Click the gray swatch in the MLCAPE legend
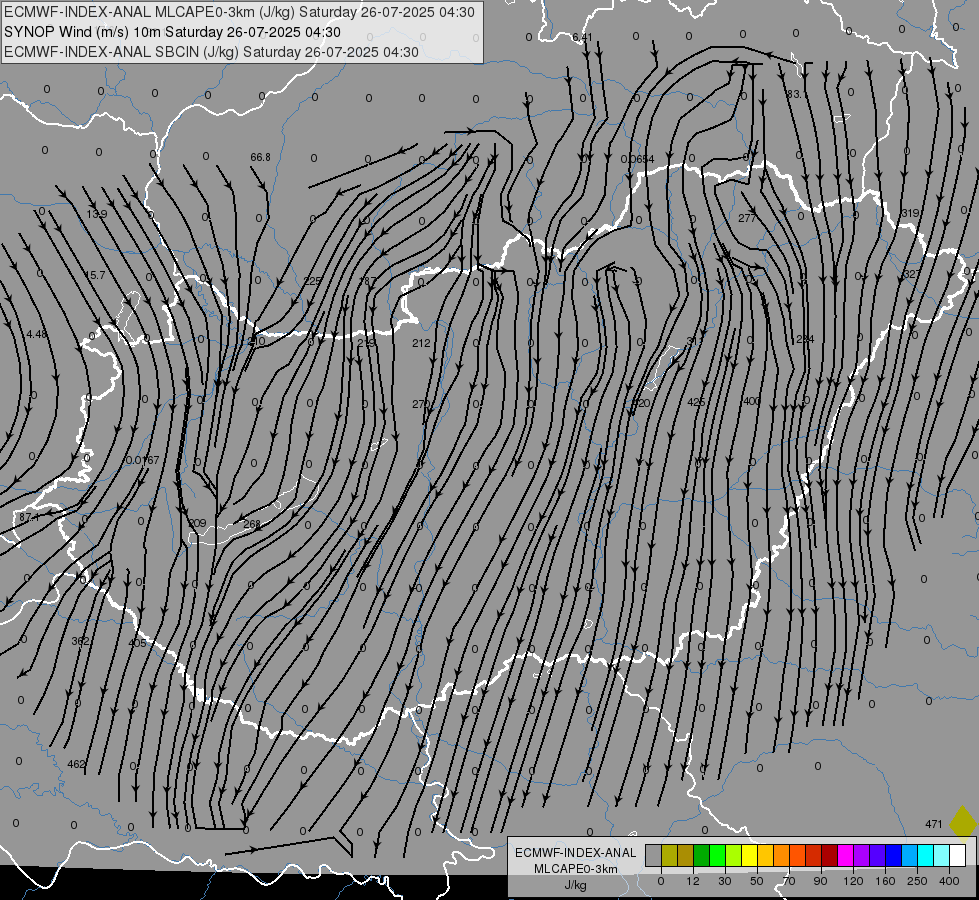This screenshot has width=979, height=900. point(653,855)
